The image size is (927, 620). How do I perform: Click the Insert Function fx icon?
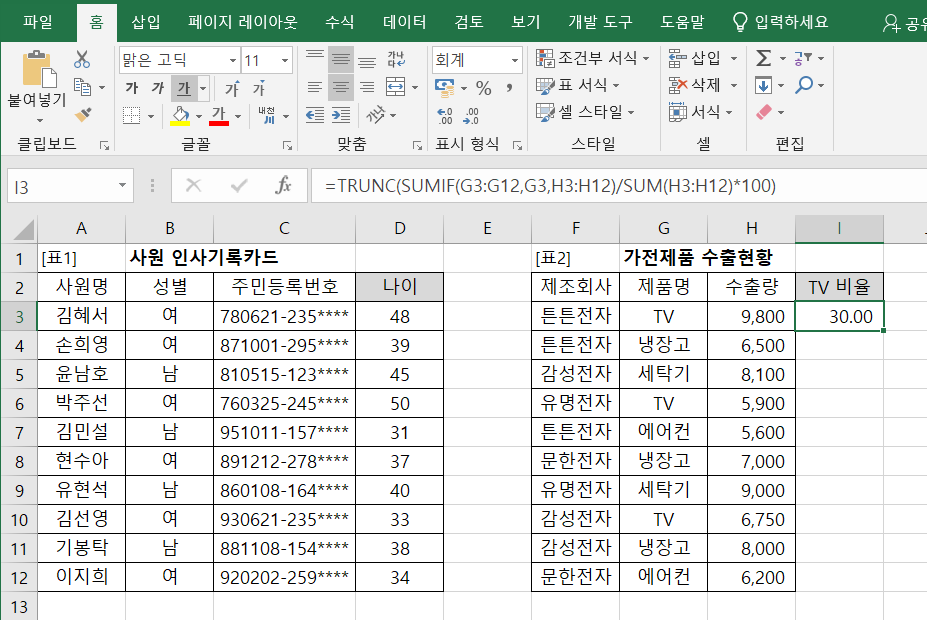pyautogui.click(x=283, y=185)
